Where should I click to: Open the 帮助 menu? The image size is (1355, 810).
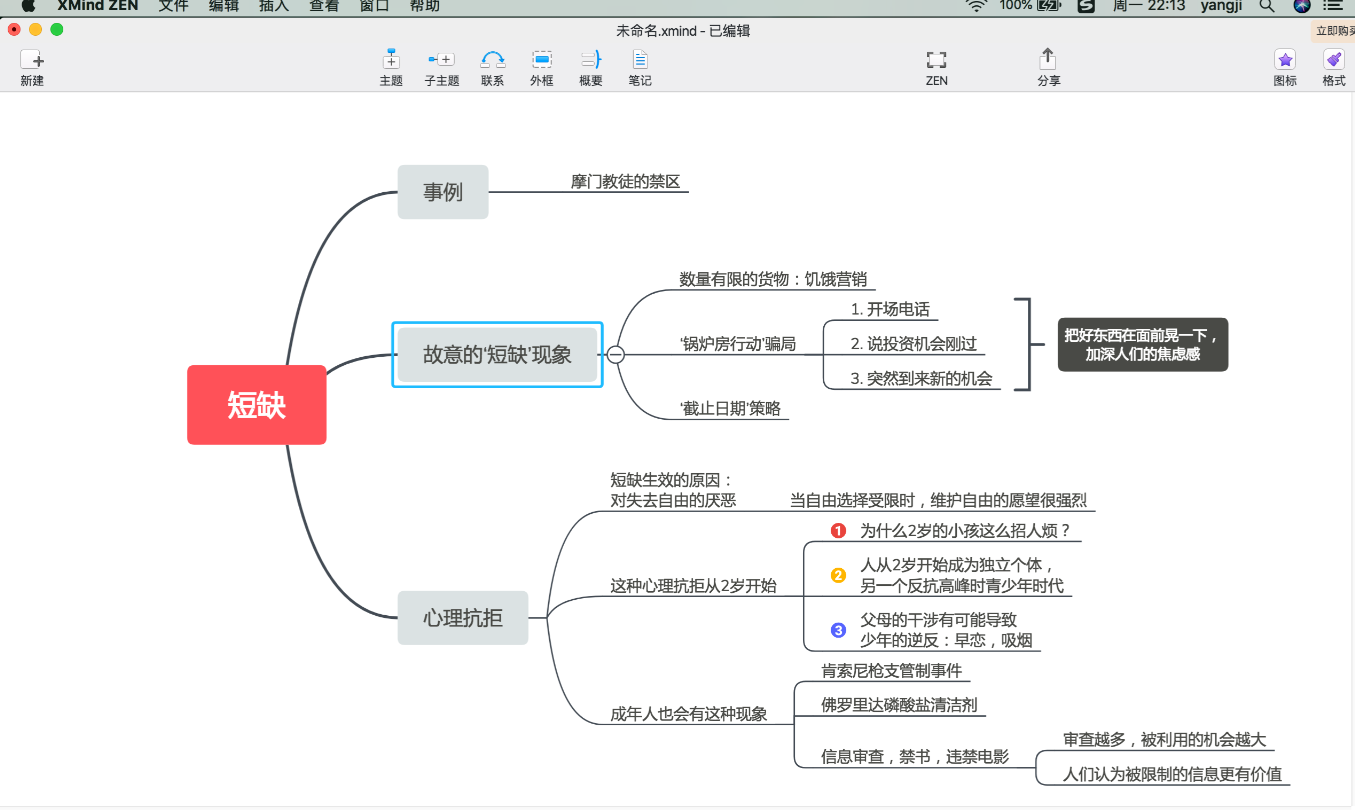(424, 5)
